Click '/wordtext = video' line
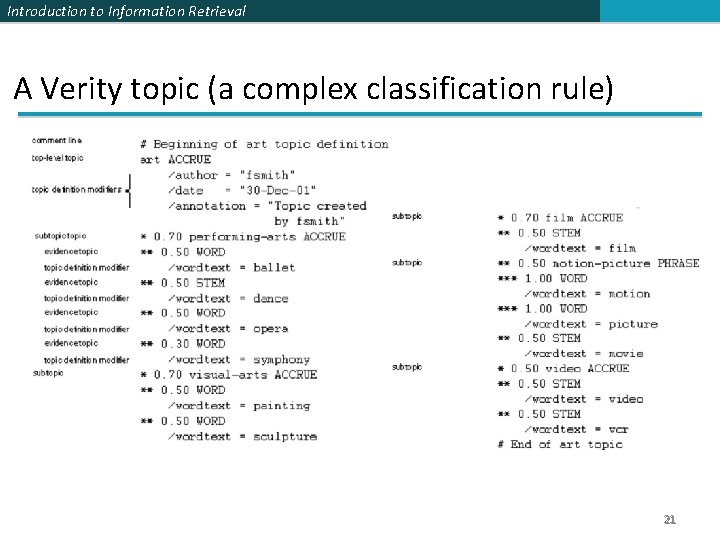Viewport: 720px width, 540px height. (584, 399)
